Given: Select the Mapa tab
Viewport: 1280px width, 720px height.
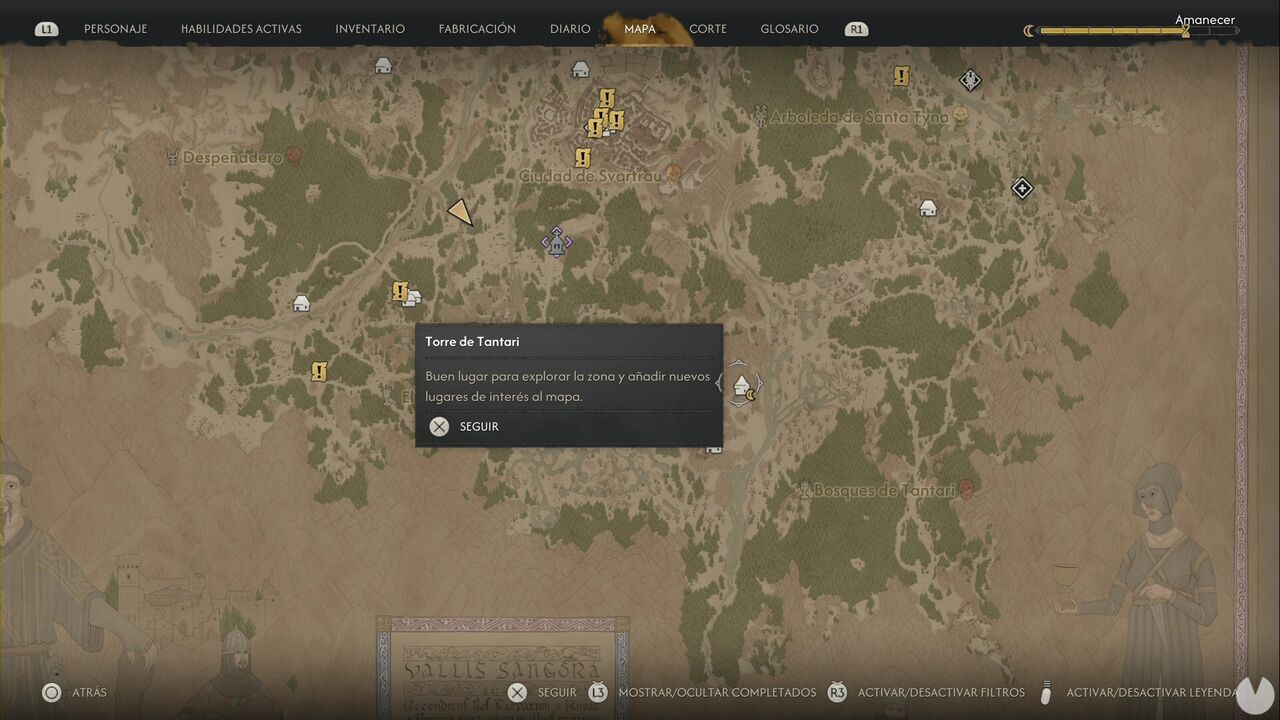Looking at the screenshot, I should (x=640, y=29).
